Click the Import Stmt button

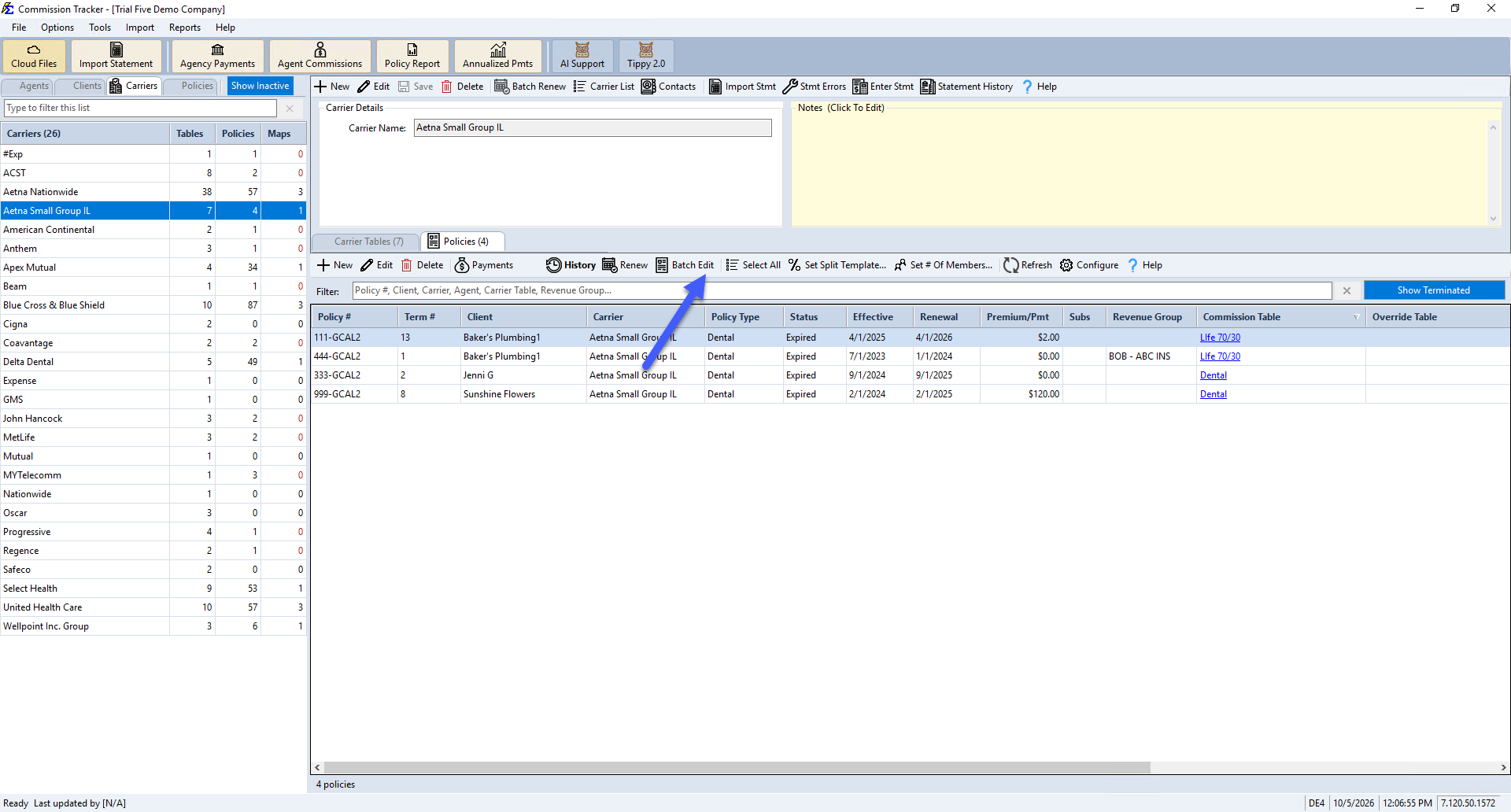(743, 87)
